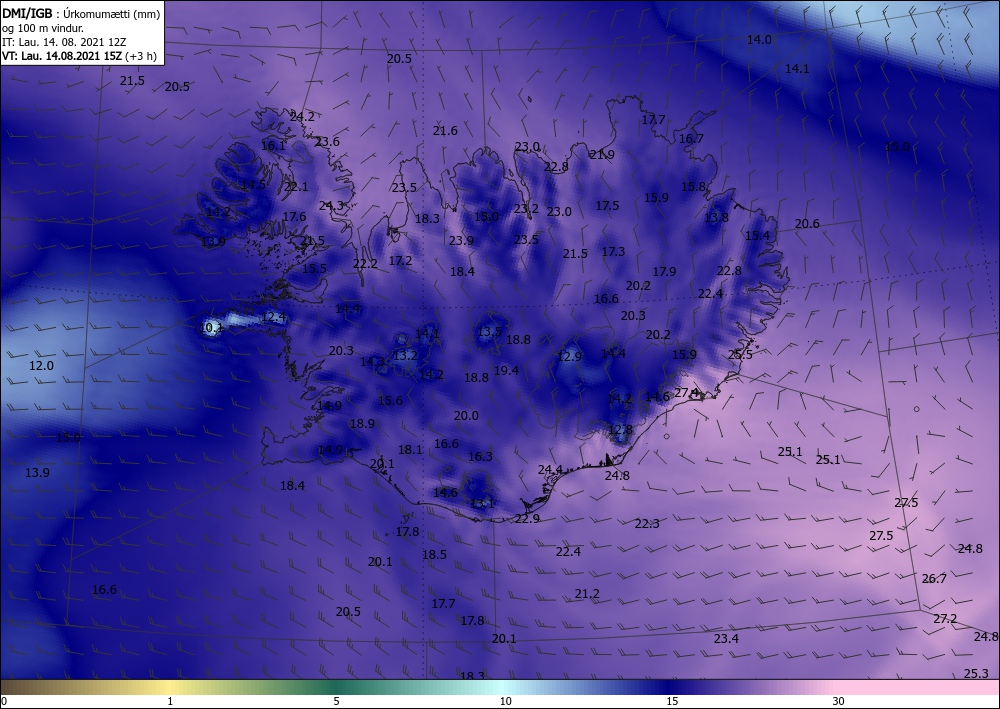Click the map value 17.2
Viewport: 1000px width, 709px height.
(x=401, y=260)
